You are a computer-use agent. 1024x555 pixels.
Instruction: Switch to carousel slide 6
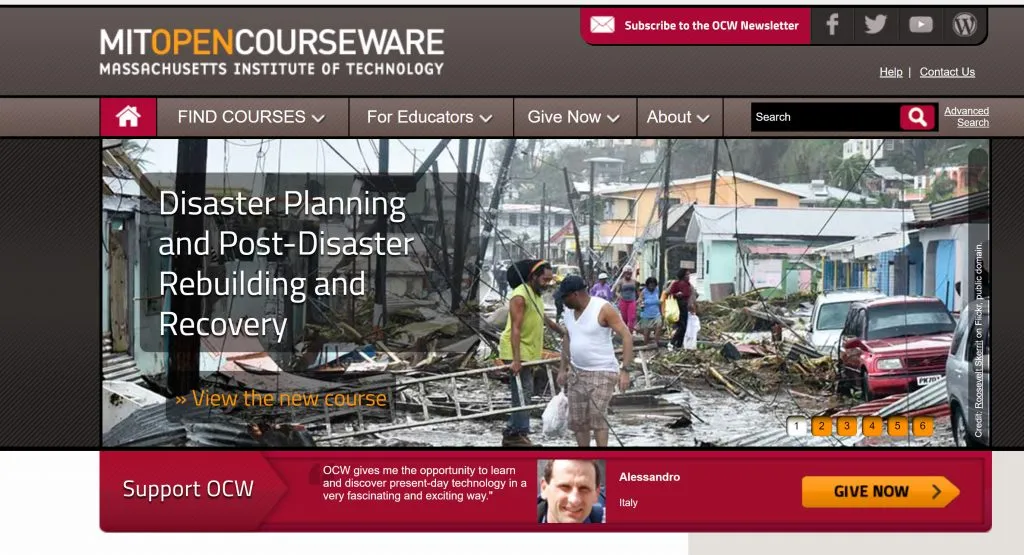pyautogui.click(x=923, y=426)
